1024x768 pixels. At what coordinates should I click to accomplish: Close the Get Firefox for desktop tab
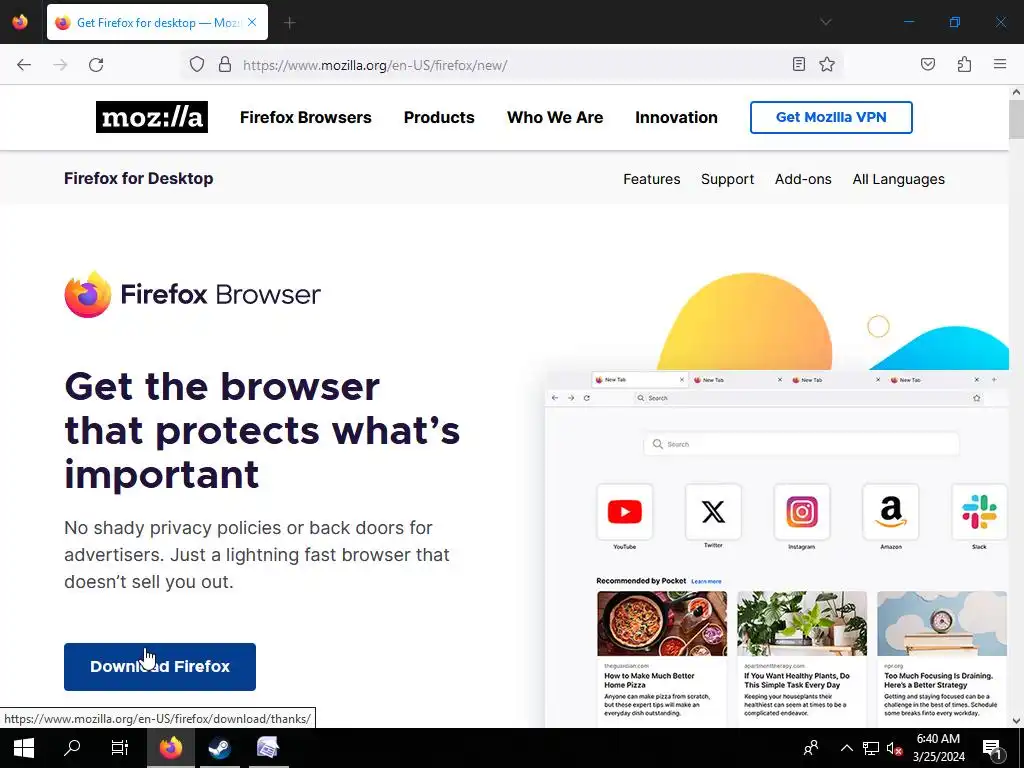(x=252, y=22)
